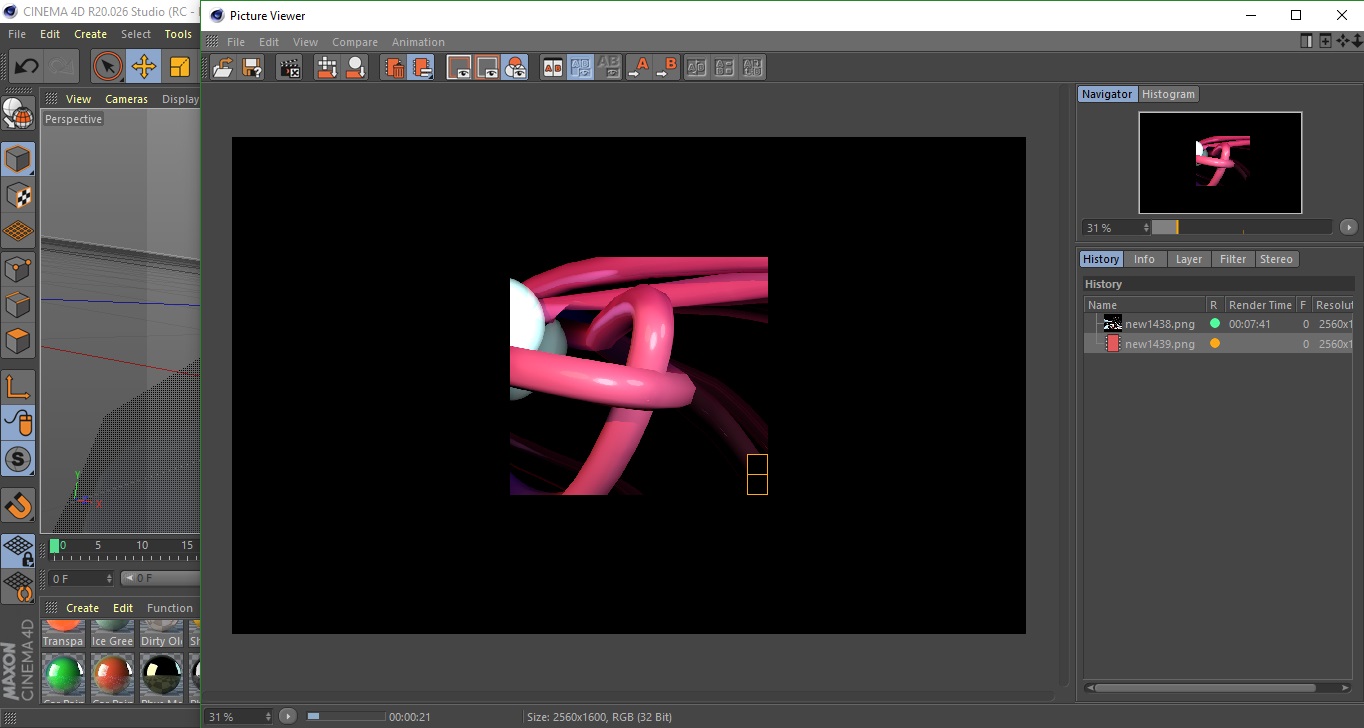Image resolution: width=1364 pixels, height=728 pixels.
Task: Switch to the Histogram tab
Action: (1168, 94)
